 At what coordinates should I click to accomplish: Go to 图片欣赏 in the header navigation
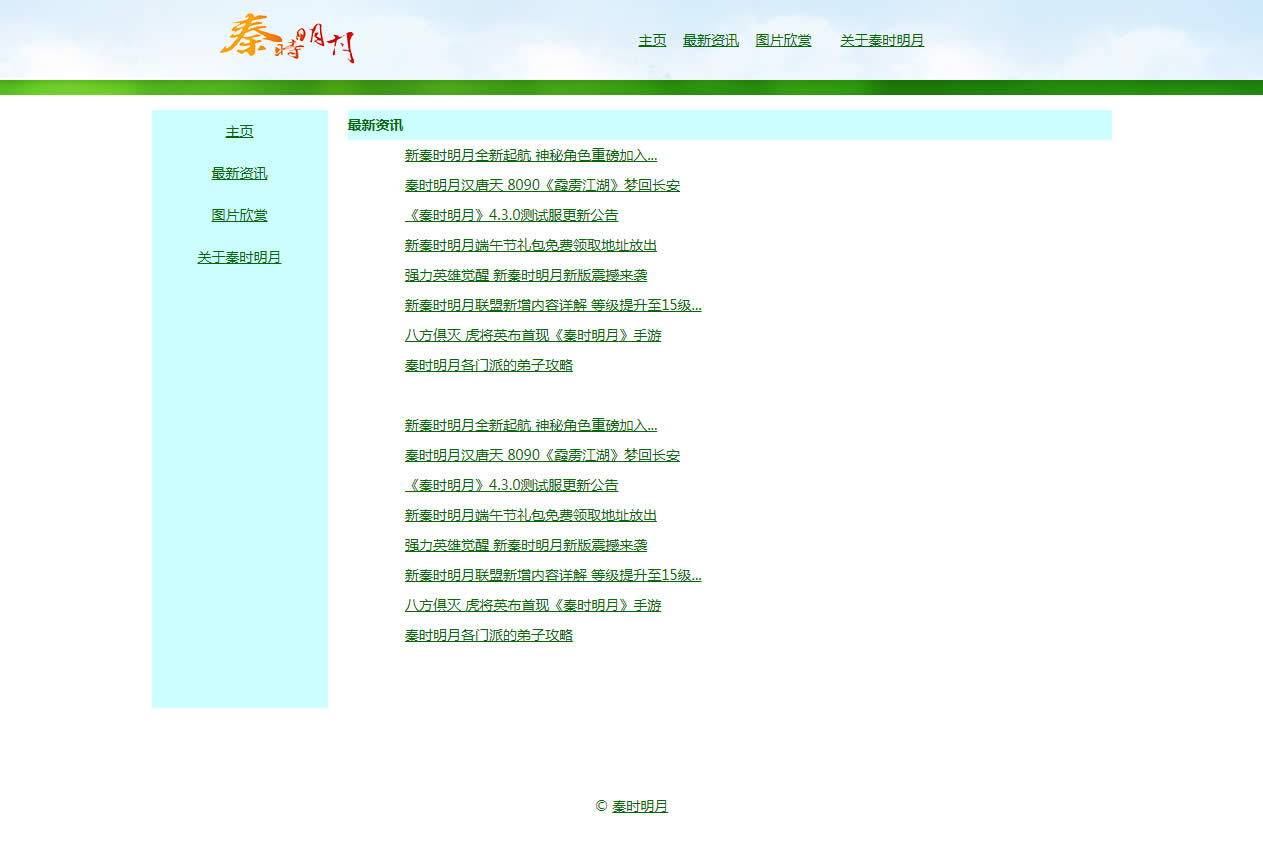click(783, 41)
